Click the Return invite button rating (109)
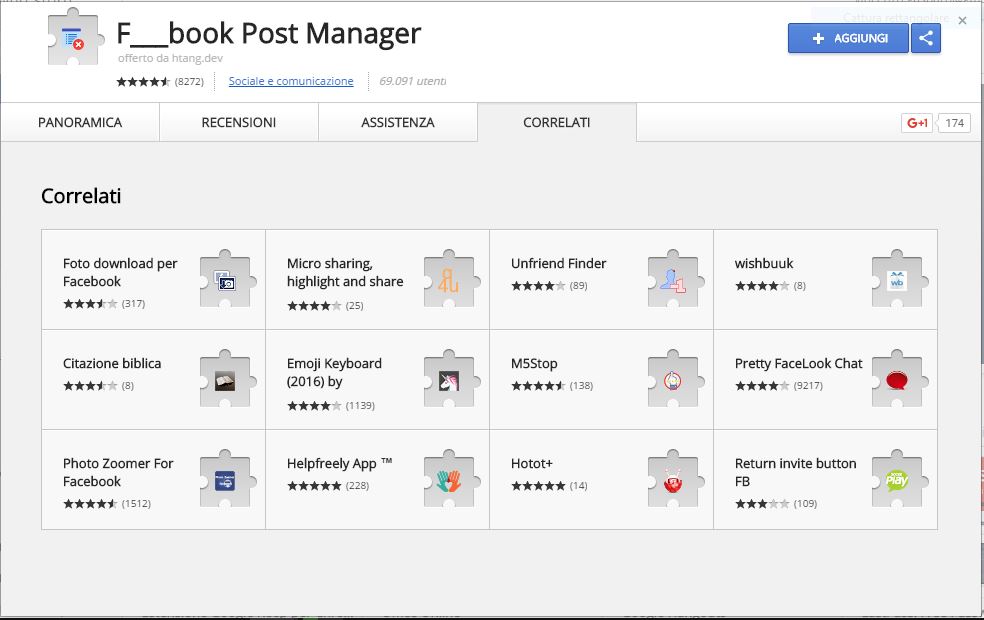984x620 pixels. click(776, 503)
